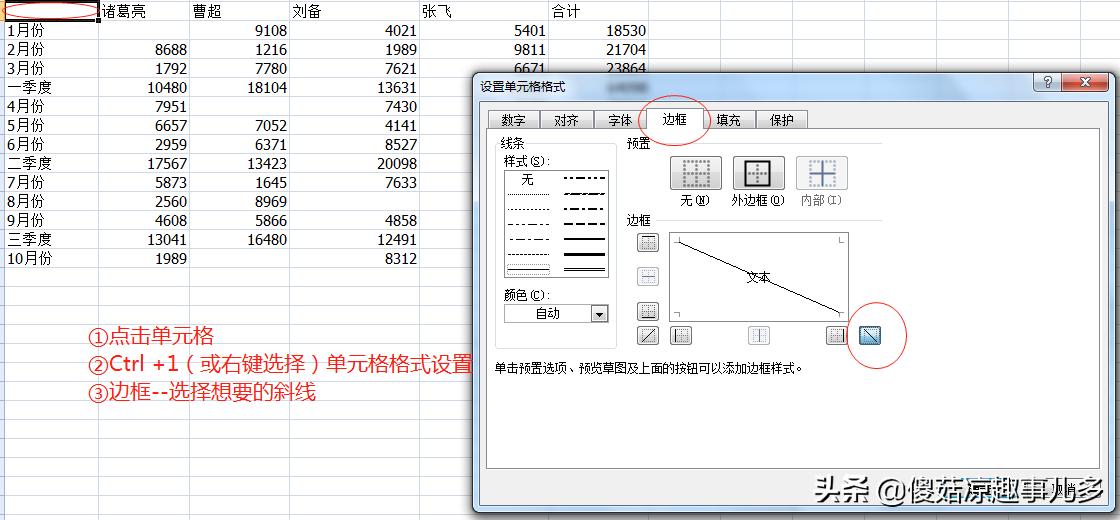This screenshot has height=520, width=1120.
Task: Select the 诸葛亮 header cell
Action: (x=144, y=11)
